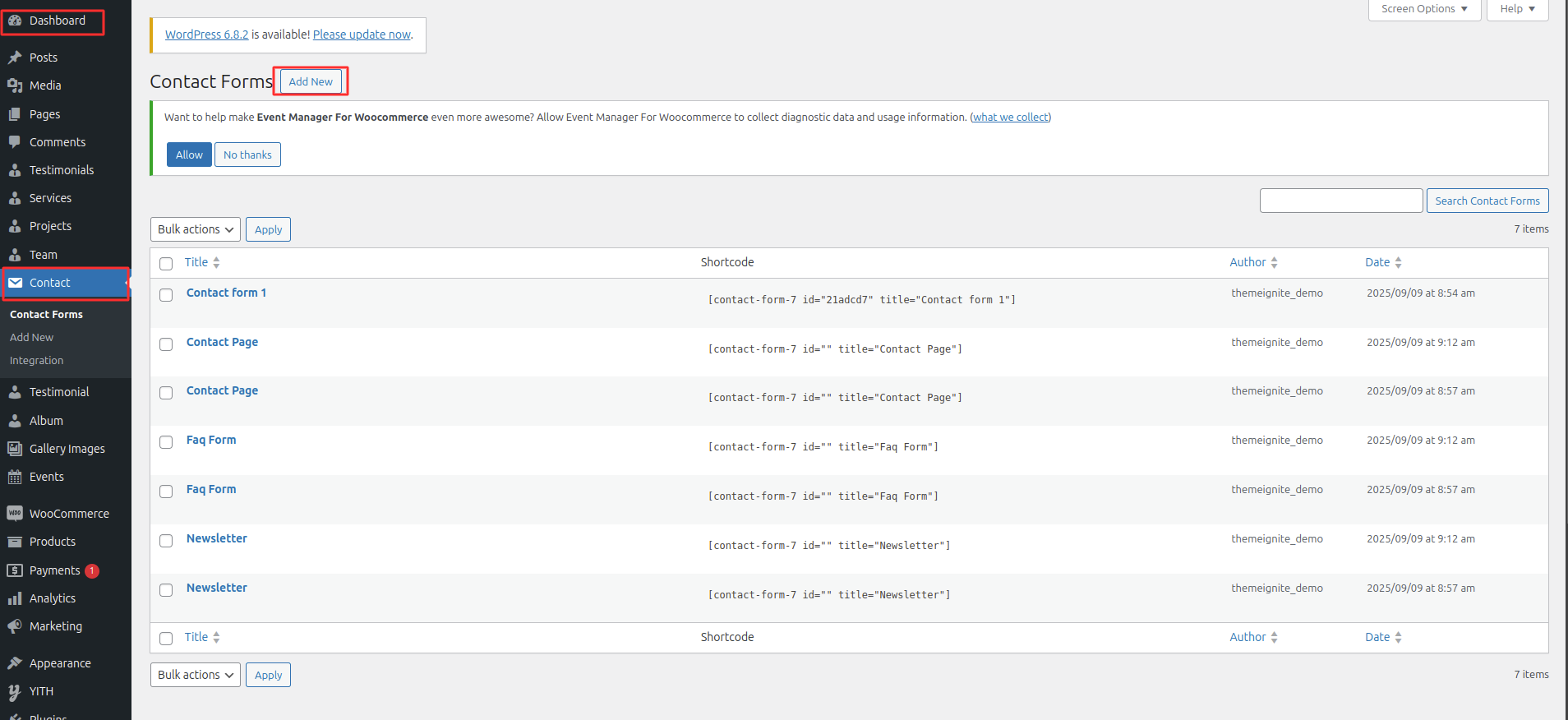
Task: Click the Projects sidebar icon
Action: (x=15, y=226)
